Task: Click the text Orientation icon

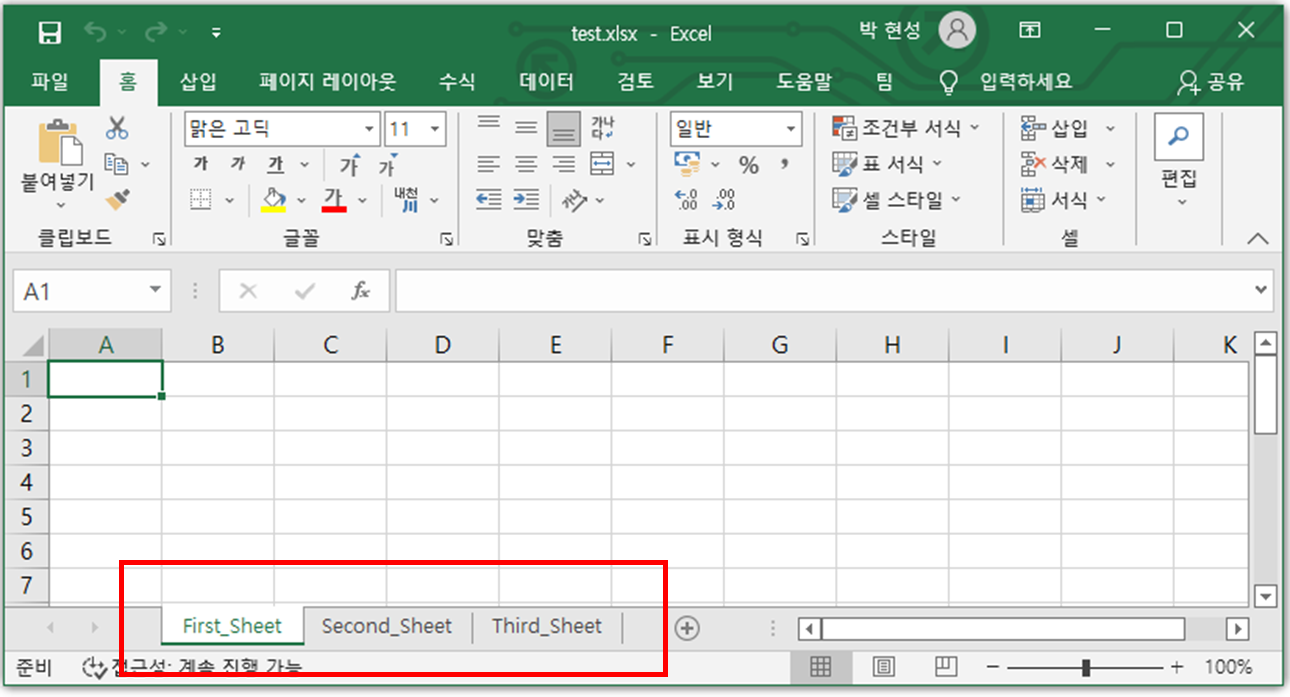Action: 574,200
